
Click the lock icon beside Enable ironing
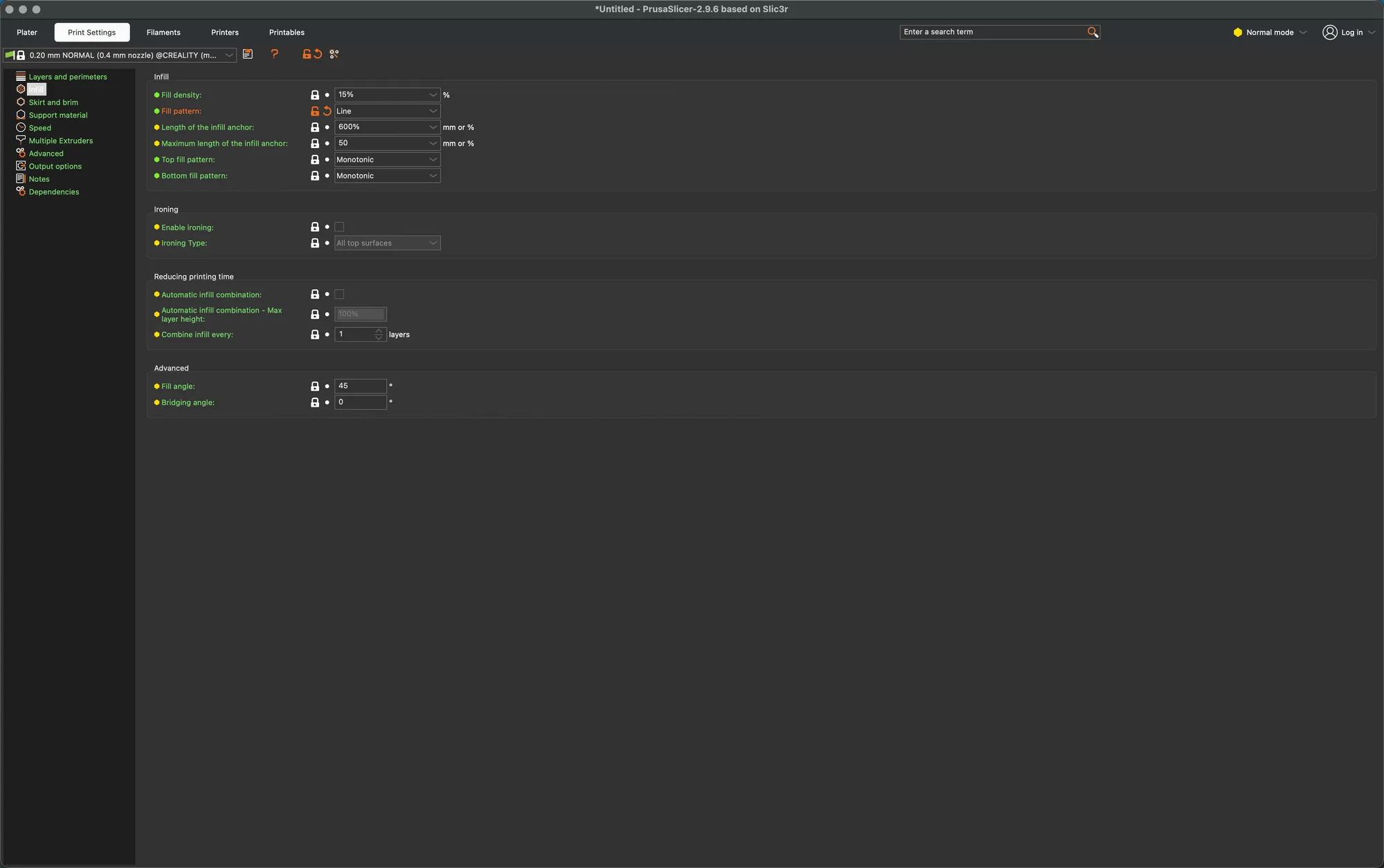click(315, 227)
